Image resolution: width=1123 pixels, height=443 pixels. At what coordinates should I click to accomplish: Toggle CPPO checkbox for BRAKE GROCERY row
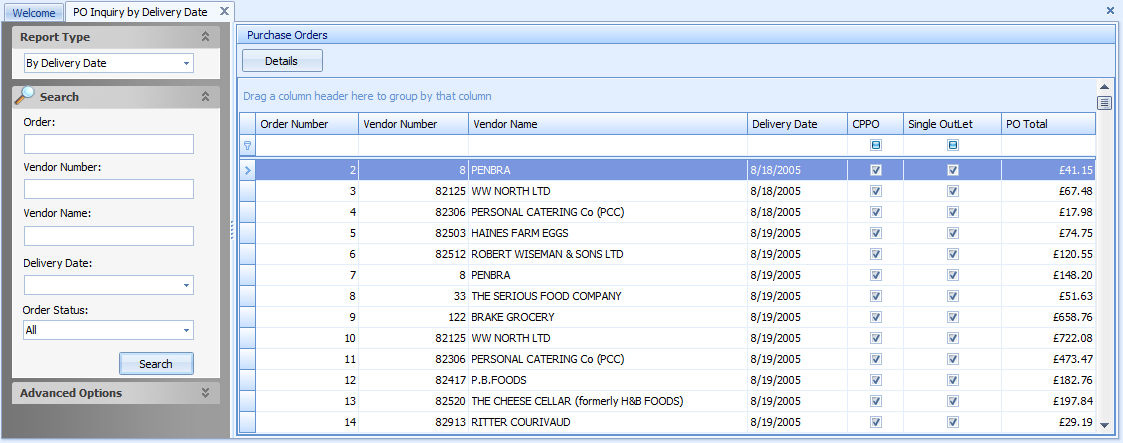click(x=875, y=317)
